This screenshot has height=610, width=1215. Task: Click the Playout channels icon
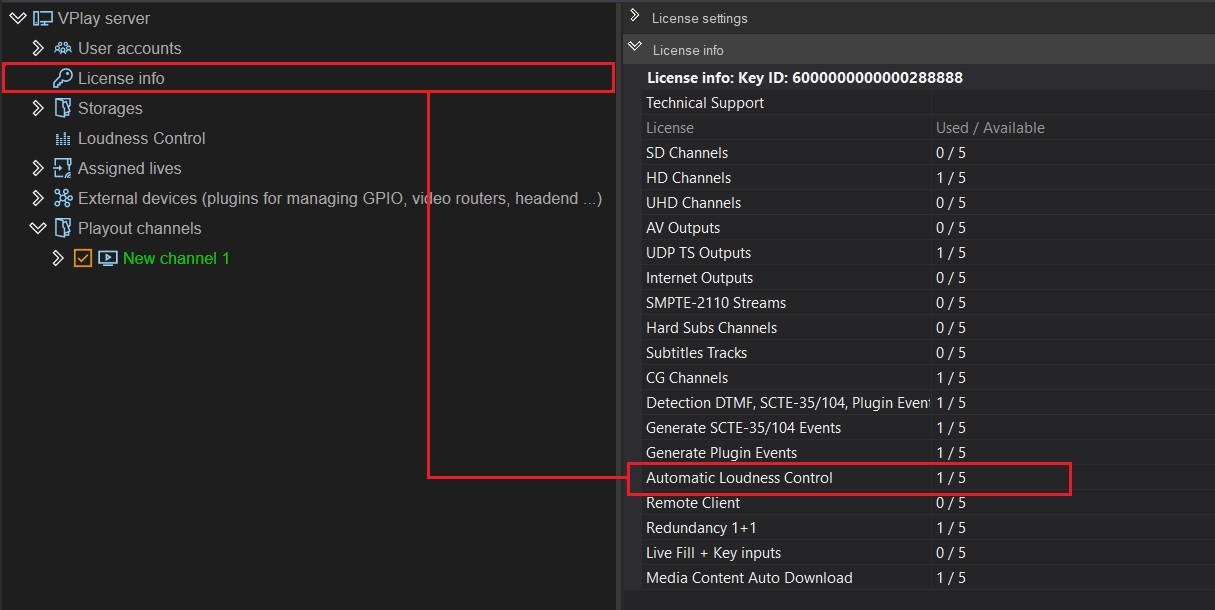[62, 228]
